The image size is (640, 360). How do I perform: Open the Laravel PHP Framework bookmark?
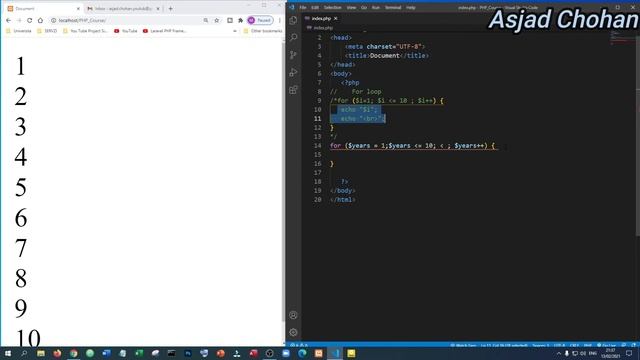tap(164, 31)
